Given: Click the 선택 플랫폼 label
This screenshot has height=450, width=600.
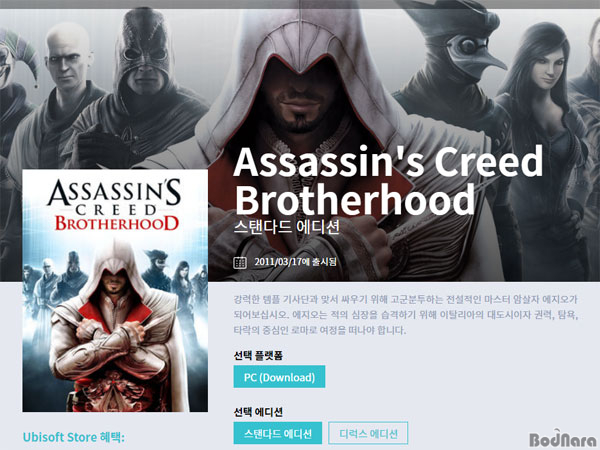Looking at the screenshot, I should pyautogui.click(x=258, y=355).
